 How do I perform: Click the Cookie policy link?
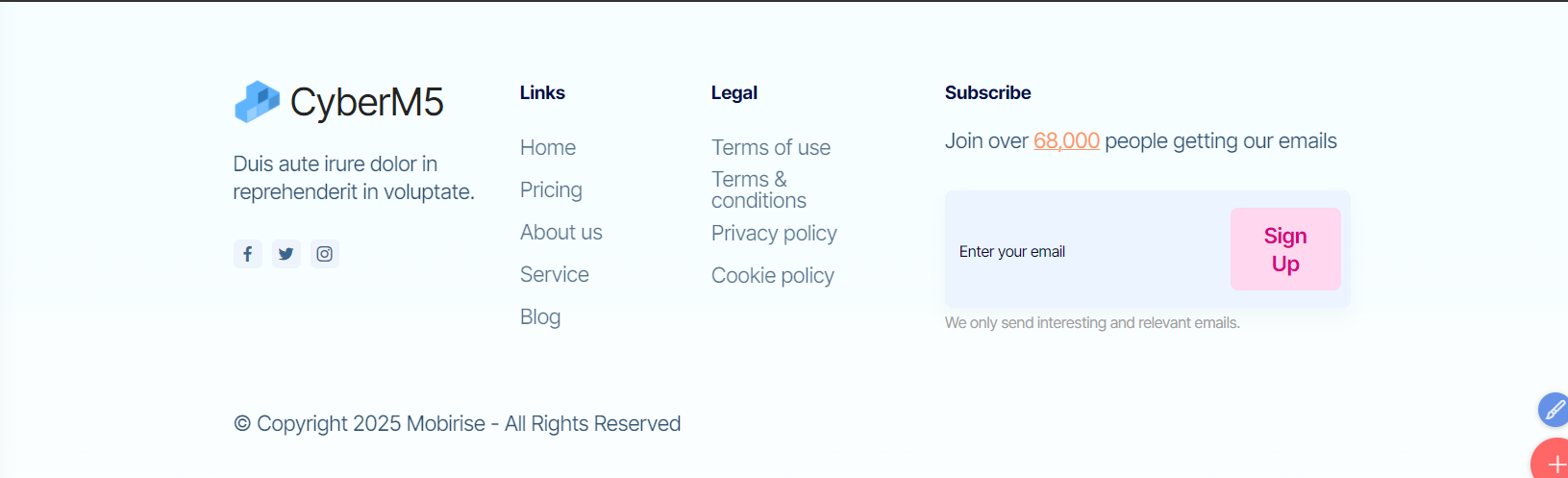pyautogui.click(x=773, y=276)
